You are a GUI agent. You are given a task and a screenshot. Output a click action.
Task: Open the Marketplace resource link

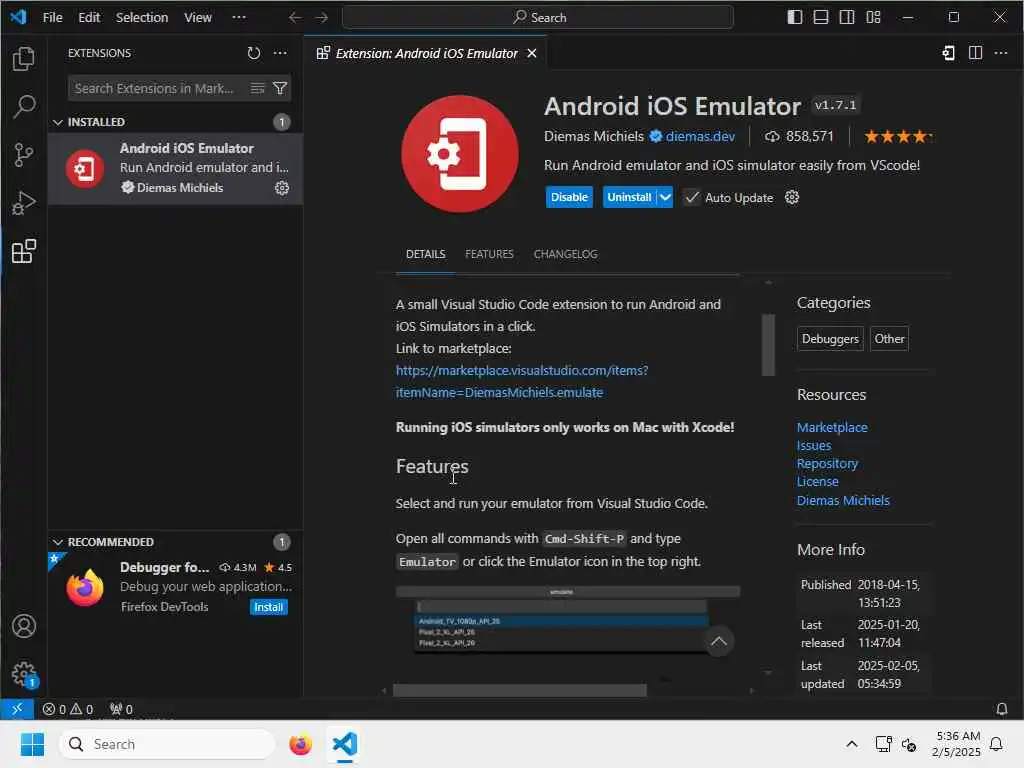pos(832,427)
